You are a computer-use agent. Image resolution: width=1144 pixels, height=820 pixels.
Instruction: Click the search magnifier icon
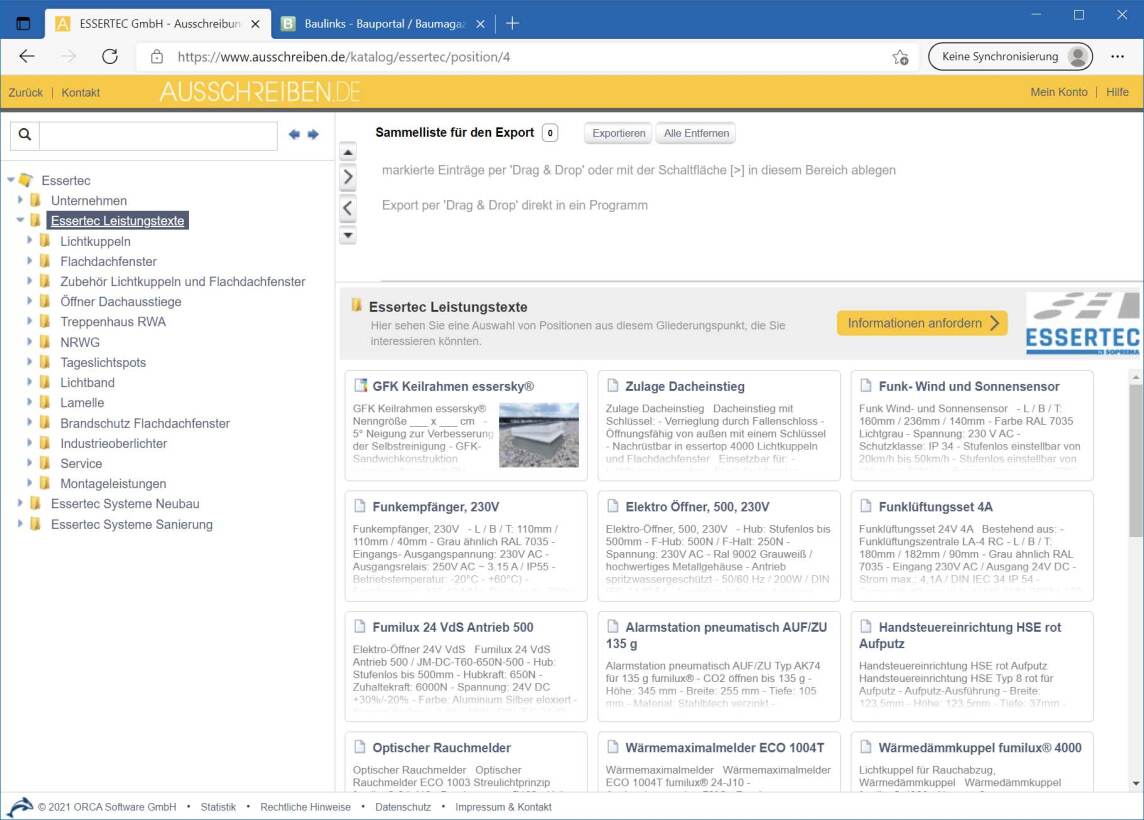coord(25,134)
